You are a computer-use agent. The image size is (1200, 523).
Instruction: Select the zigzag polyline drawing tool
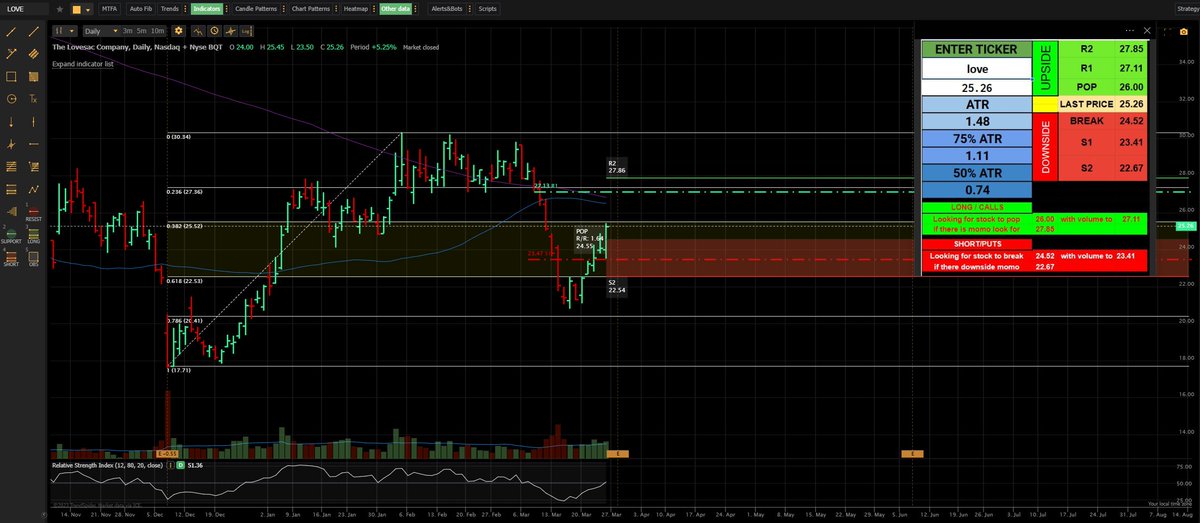click(33, 190)
